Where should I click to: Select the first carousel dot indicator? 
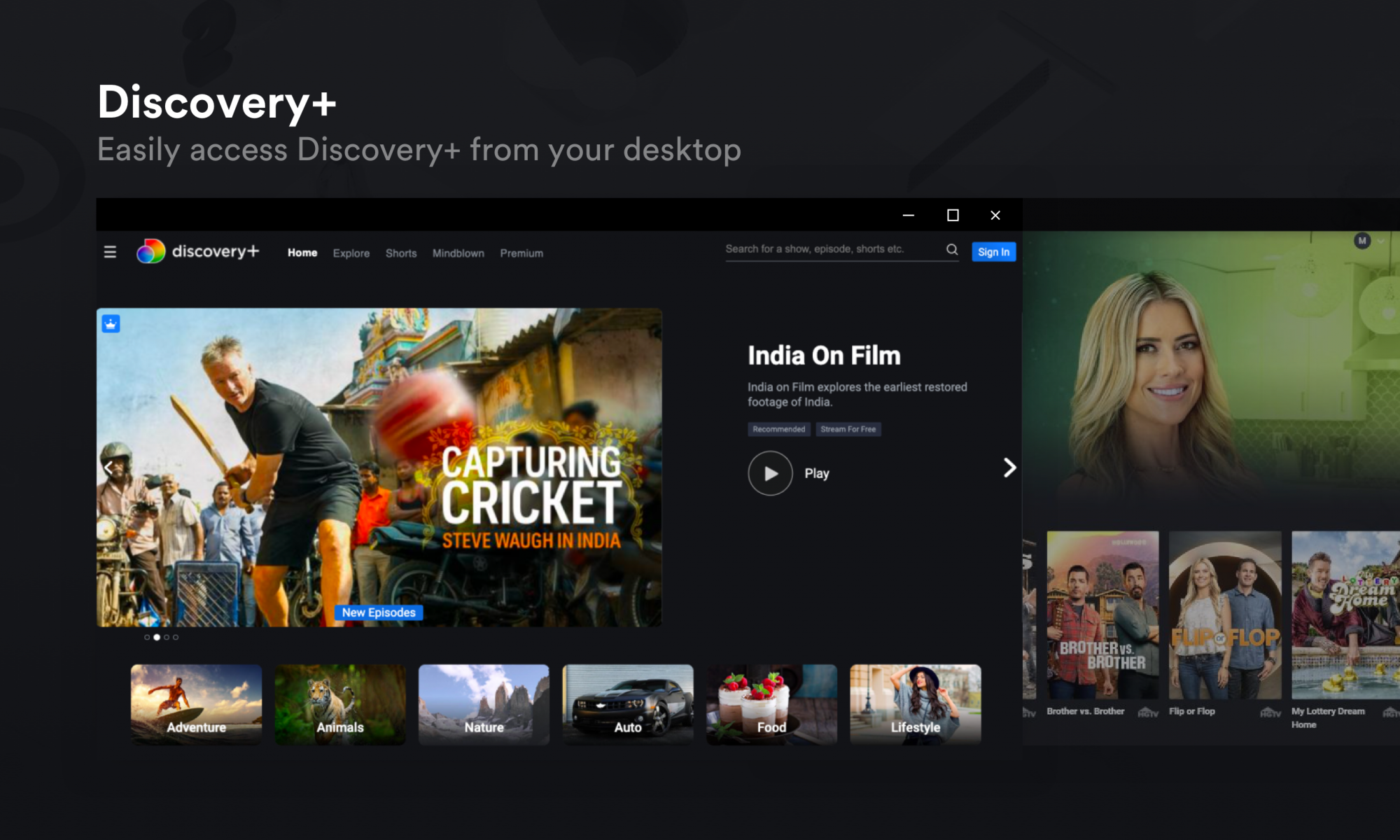pyautogui.click(x=147, y=637)
